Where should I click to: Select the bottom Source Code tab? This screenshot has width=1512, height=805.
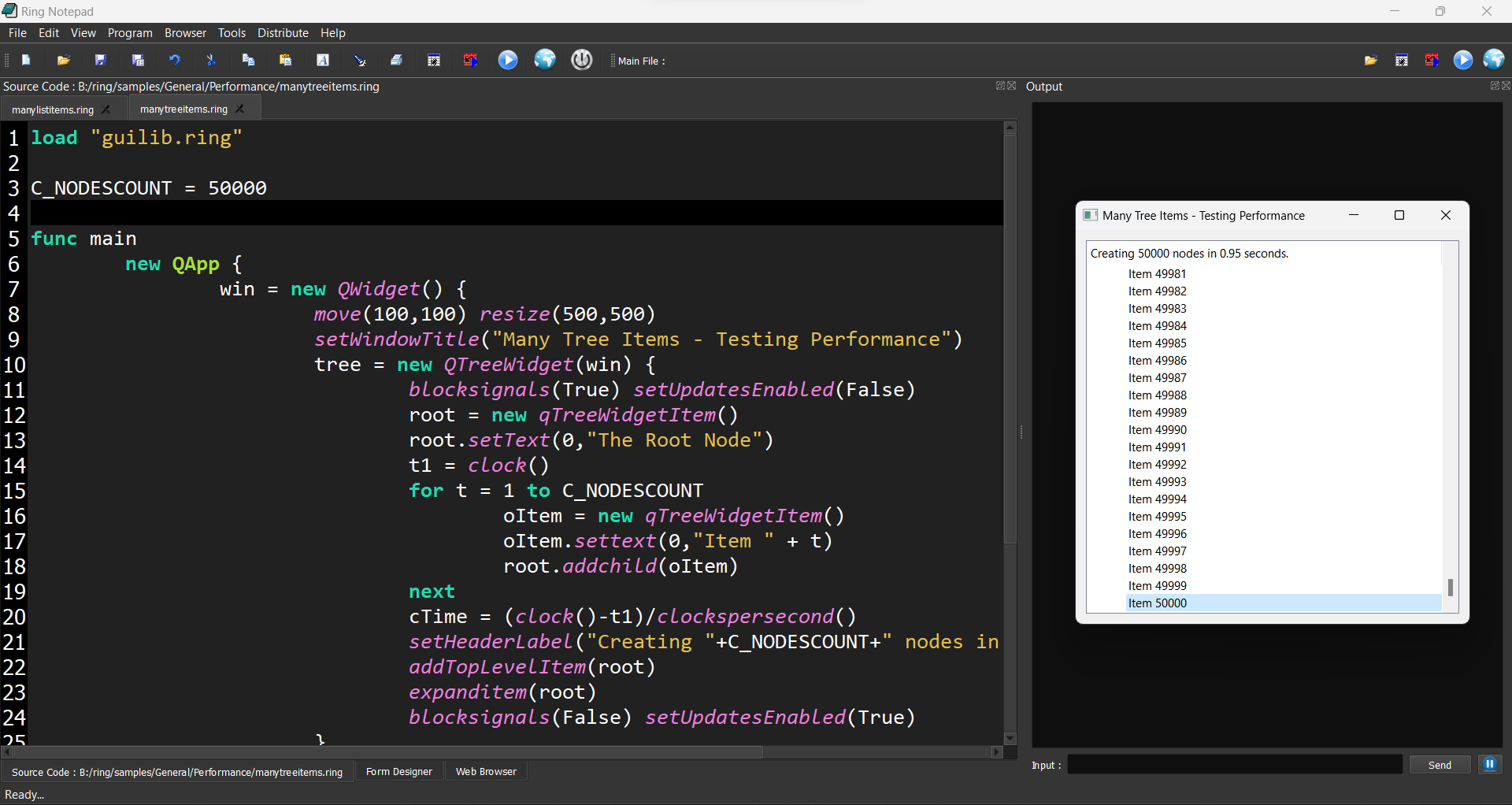(177, 772)
